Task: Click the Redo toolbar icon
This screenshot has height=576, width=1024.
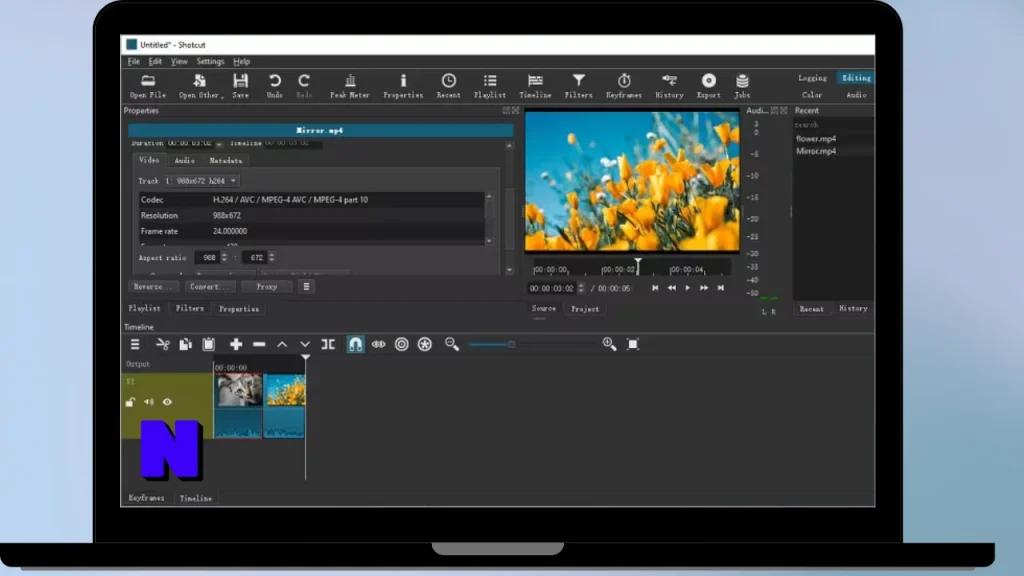Action: point(304,86)
